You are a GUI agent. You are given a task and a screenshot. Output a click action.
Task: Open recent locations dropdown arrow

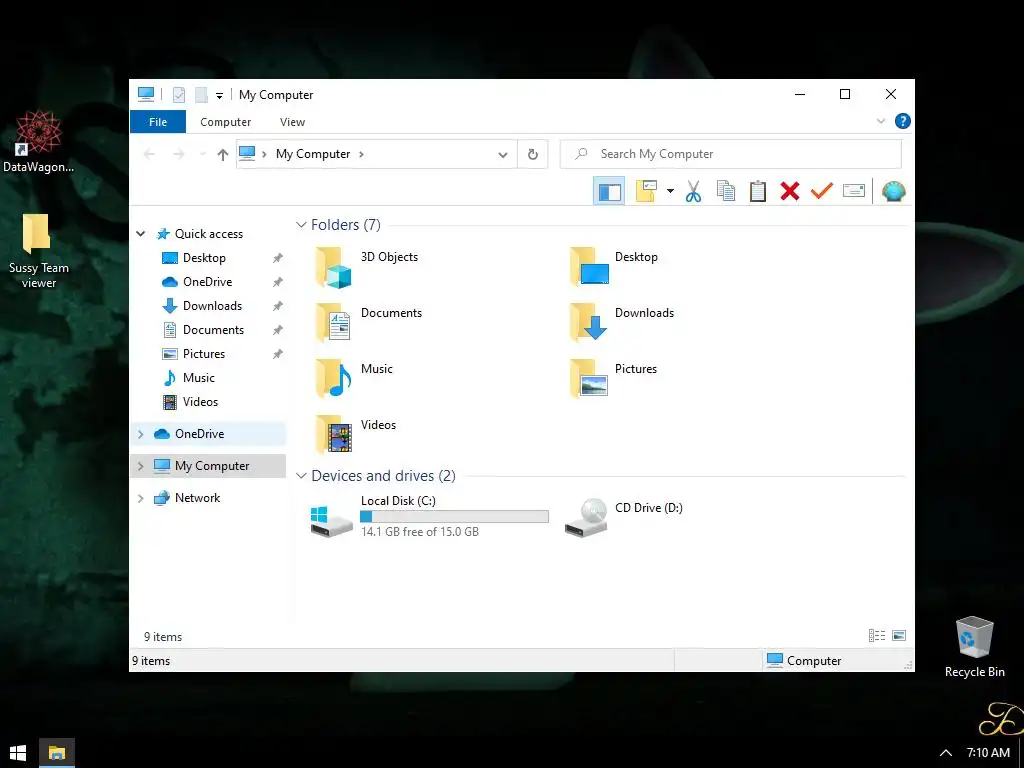click(202, 154)
